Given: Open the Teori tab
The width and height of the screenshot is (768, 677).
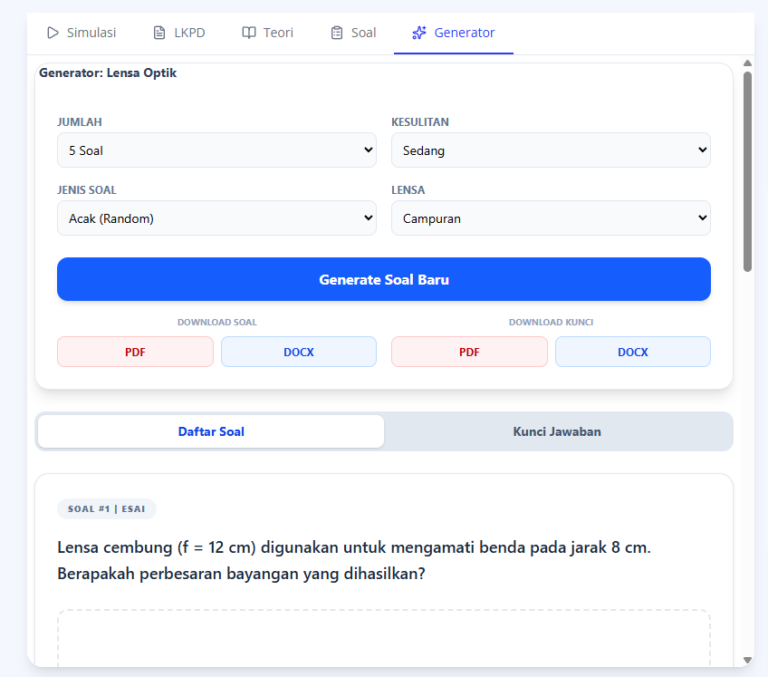Looking at the screenshot, I should [x=268, y=33].
